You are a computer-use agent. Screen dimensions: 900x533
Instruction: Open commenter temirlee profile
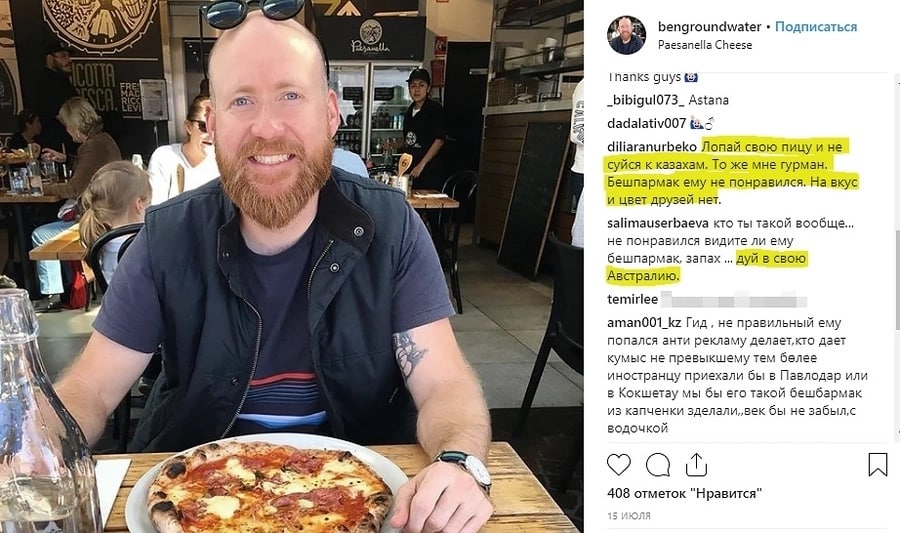click(633, 299)
